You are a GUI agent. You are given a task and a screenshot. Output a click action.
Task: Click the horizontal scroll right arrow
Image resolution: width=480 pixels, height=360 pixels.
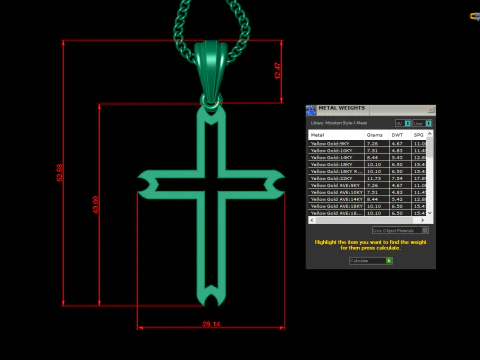[x=423, y=220]
